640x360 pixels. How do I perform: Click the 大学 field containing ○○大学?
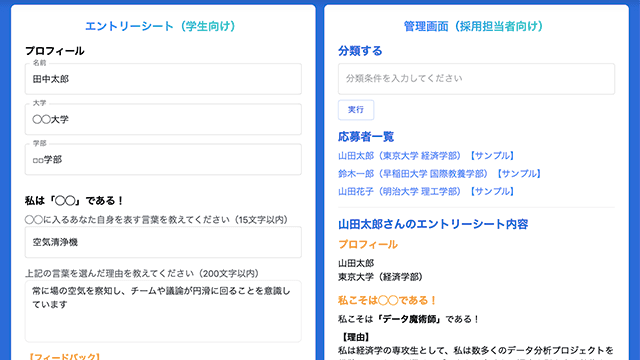click(x=163, y=119)
